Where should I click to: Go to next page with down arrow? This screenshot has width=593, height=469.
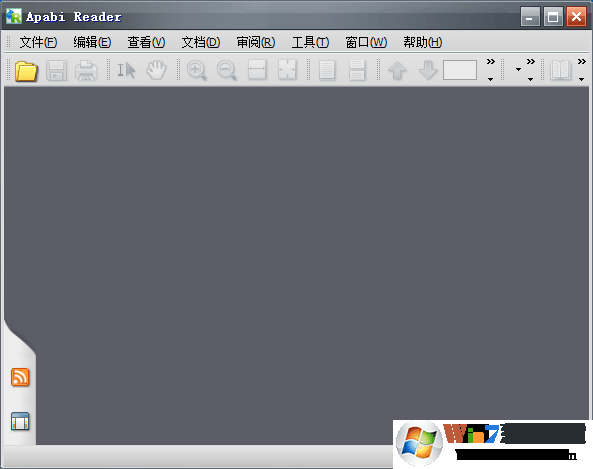pos(428,71)
